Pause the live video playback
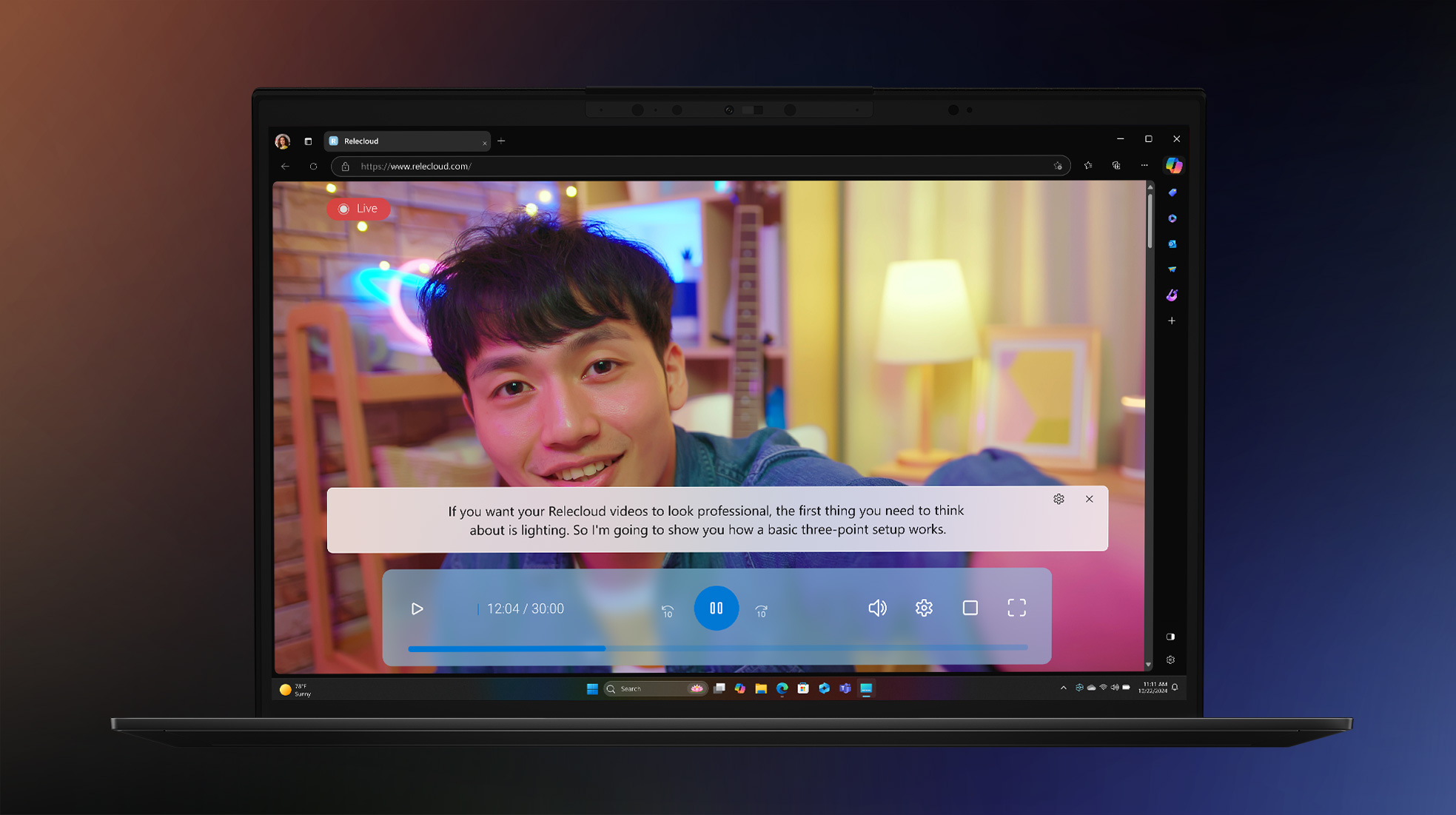The height and width of the screenshot is (815, 1456). click(x=716, y=608)
